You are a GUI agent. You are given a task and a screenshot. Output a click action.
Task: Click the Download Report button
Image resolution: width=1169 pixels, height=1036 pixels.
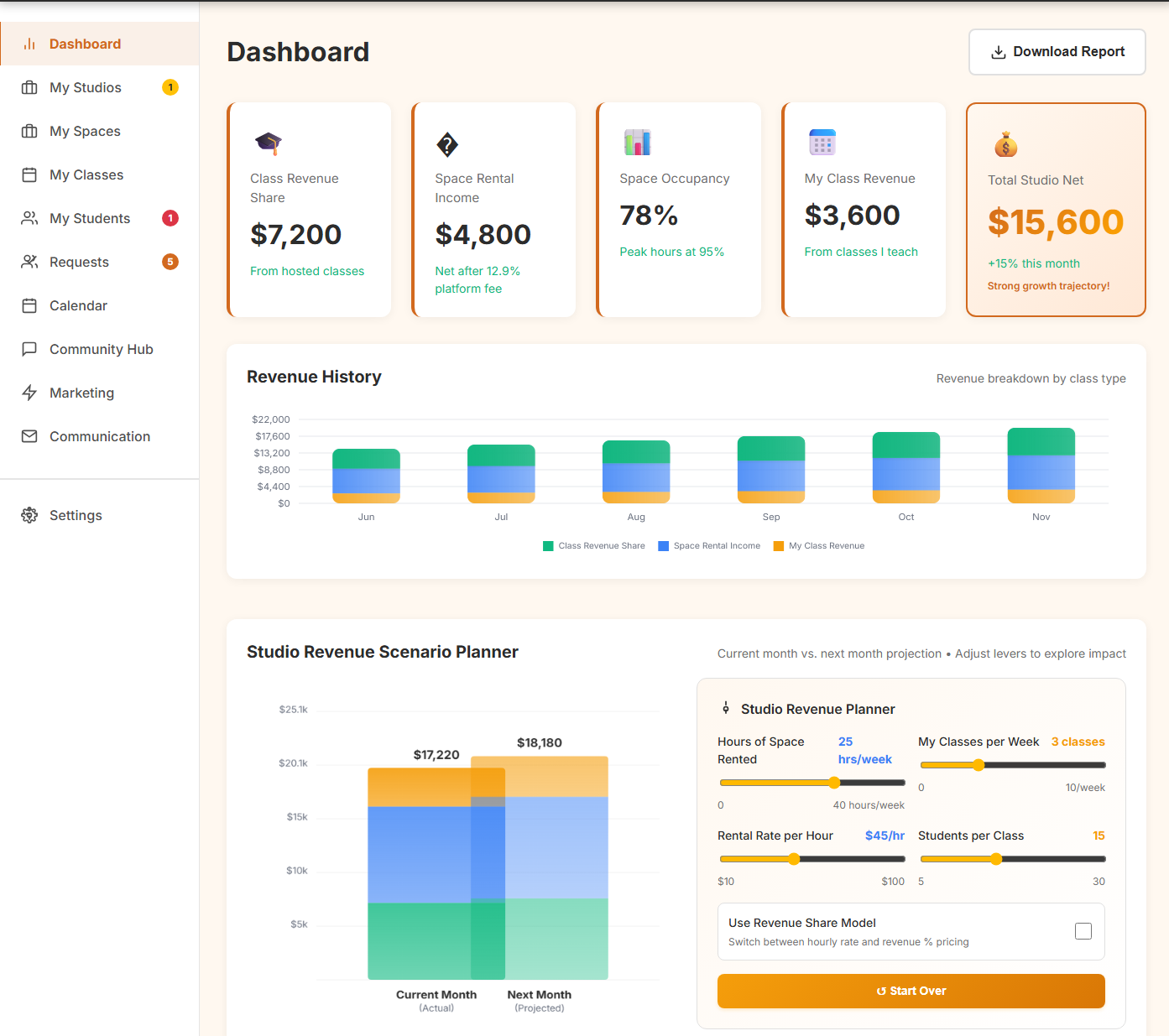pyautogui.click(x=1057, y=51)
